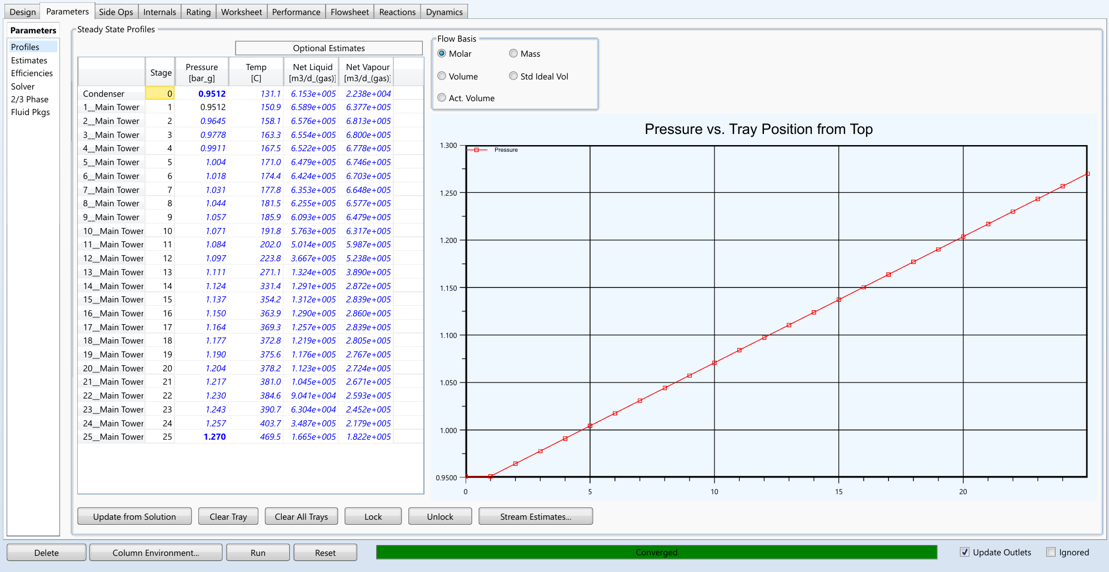Viewport: 1109px width, 572px height.
Task: Select the Mass flow basis radio button
Action: [x=513, y=54]
